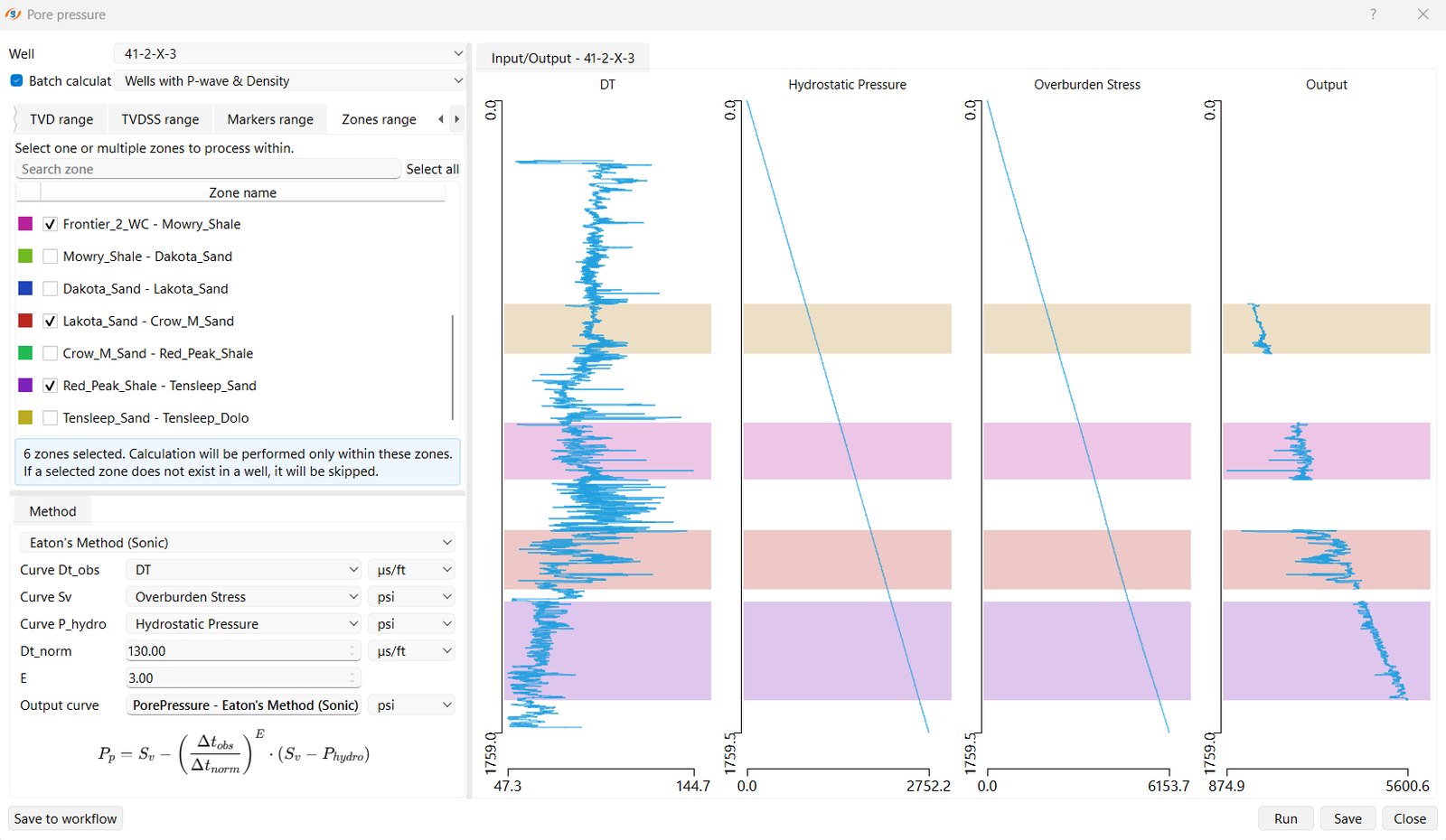
Task: Open the Curve Dt_obs µs/ft unit dropdown
Action: point(411,570)
